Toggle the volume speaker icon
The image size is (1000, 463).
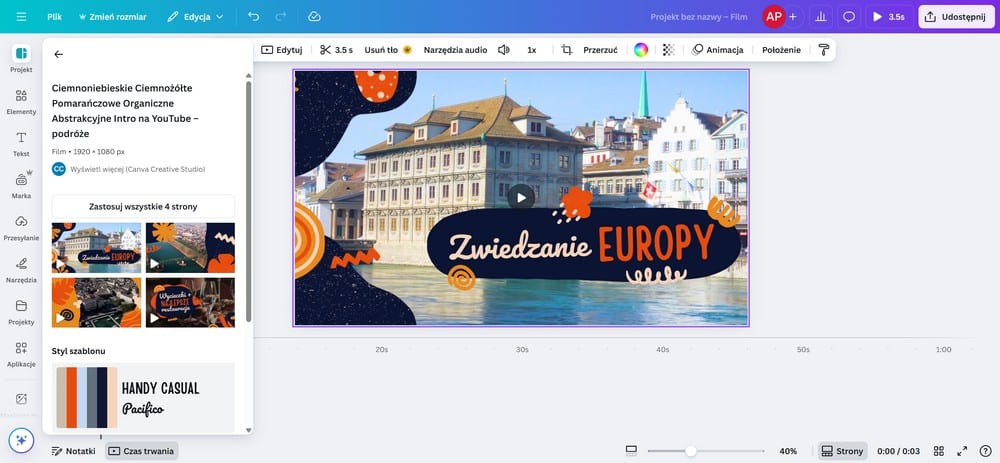coord(504,50)
